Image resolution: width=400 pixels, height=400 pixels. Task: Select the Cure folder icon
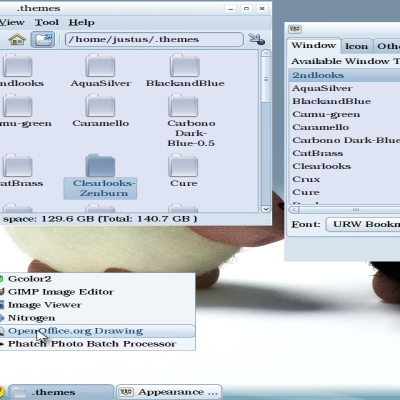click(x=183, y=165)
